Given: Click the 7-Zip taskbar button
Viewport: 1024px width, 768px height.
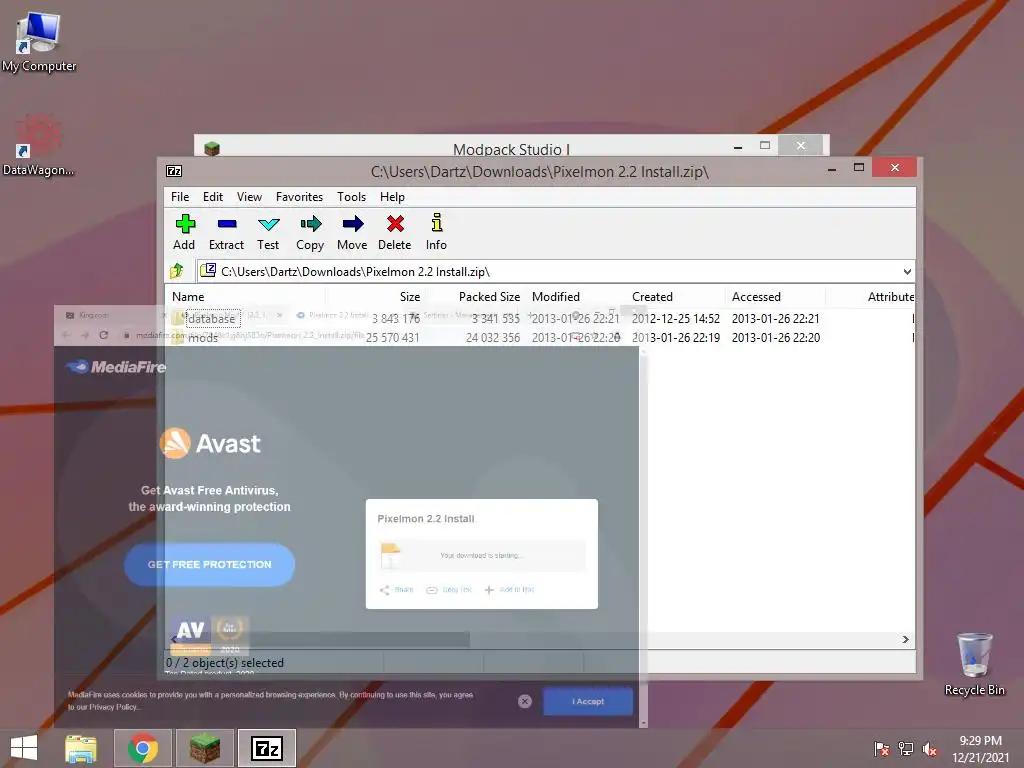Looking at the screenshot, I should coord(266,748).
